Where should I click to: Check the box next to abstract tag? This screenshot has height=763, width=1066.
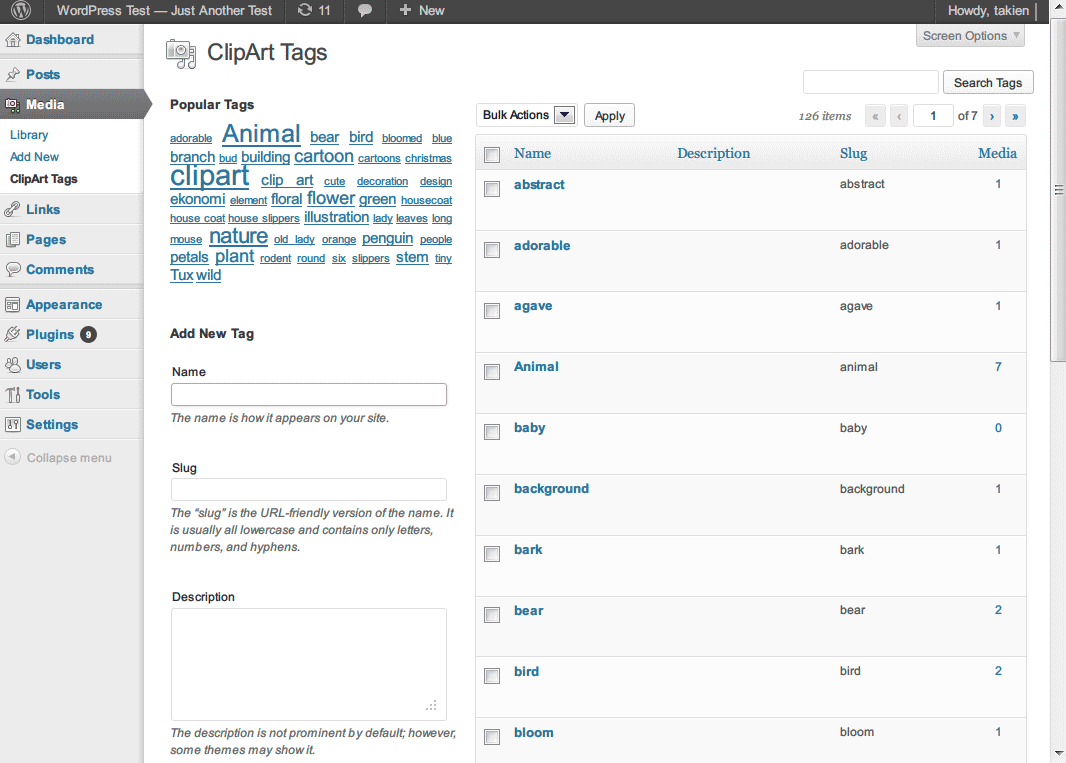[x=492, y=189]
